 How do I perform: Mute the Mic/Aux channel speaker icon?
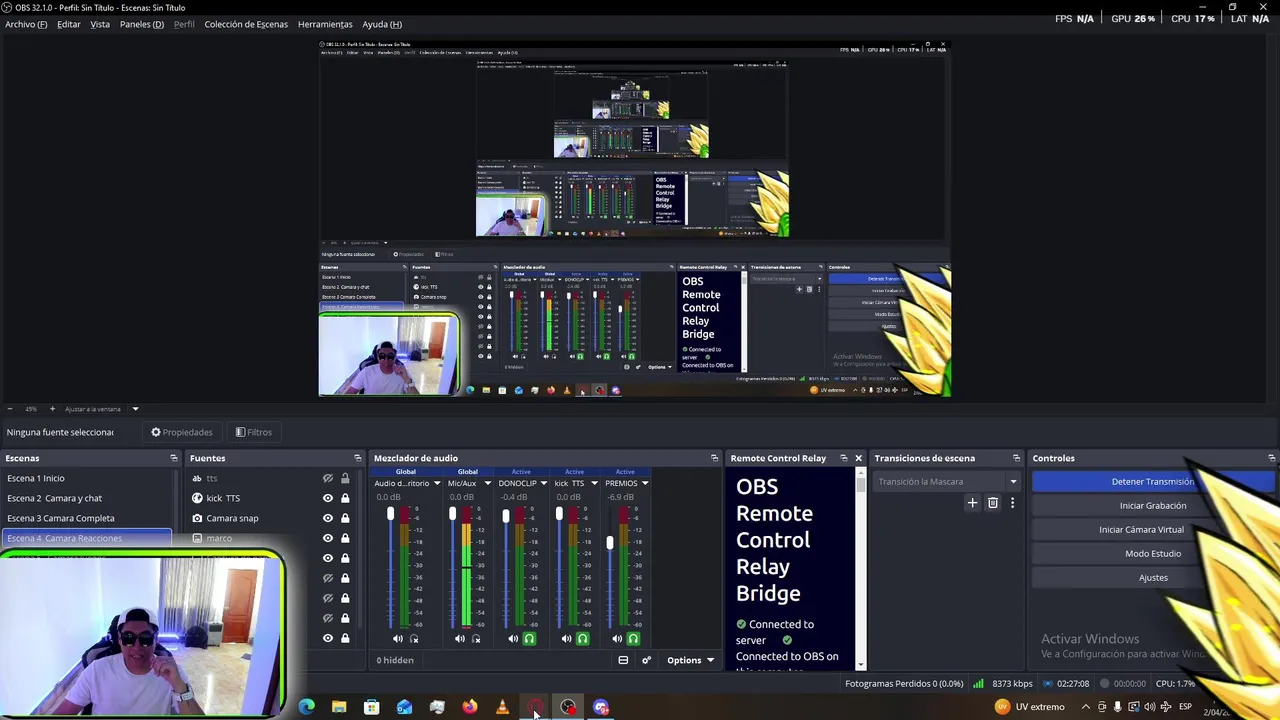point(460,639)
